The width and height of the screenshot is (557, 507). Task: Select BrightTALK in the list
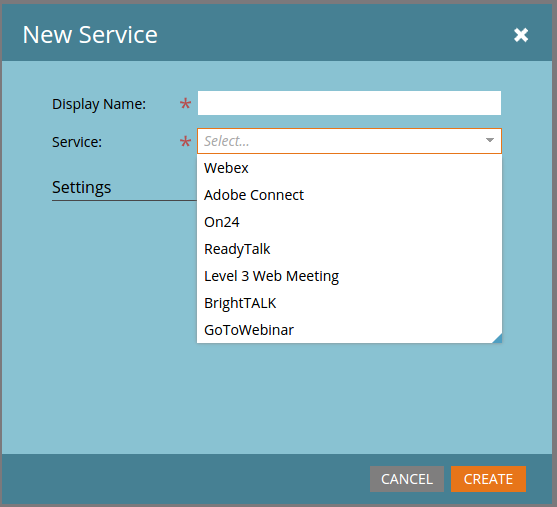coord(349,303)
